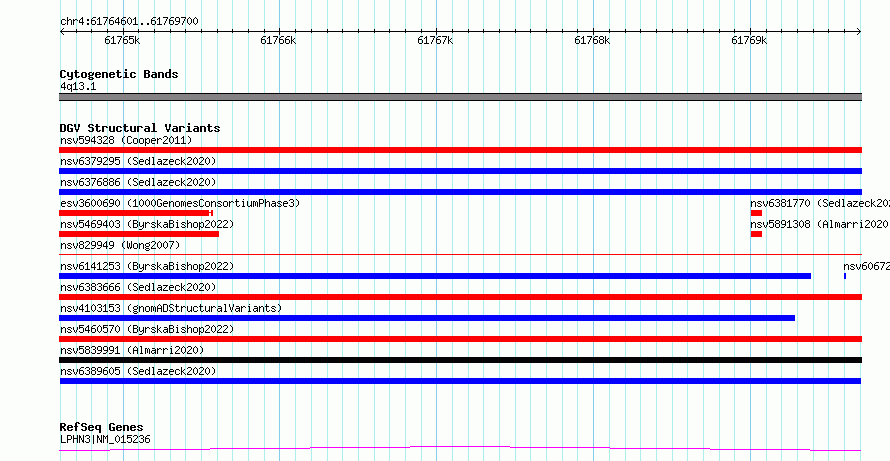Select the tiny blue mark under nsv60672
The height and width of the screenshot is (461, 890).
[x=845, y=276]
